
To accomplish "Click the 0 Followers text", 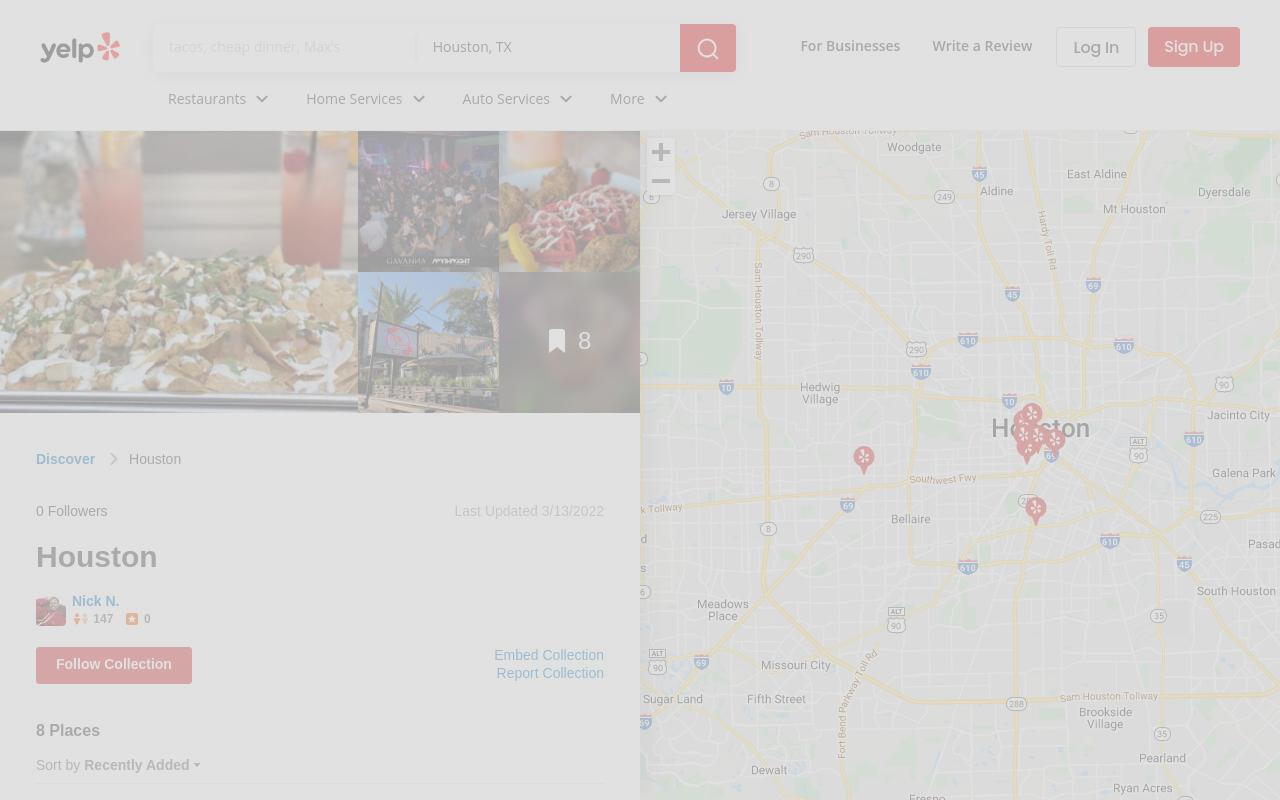I will (72, 511).
